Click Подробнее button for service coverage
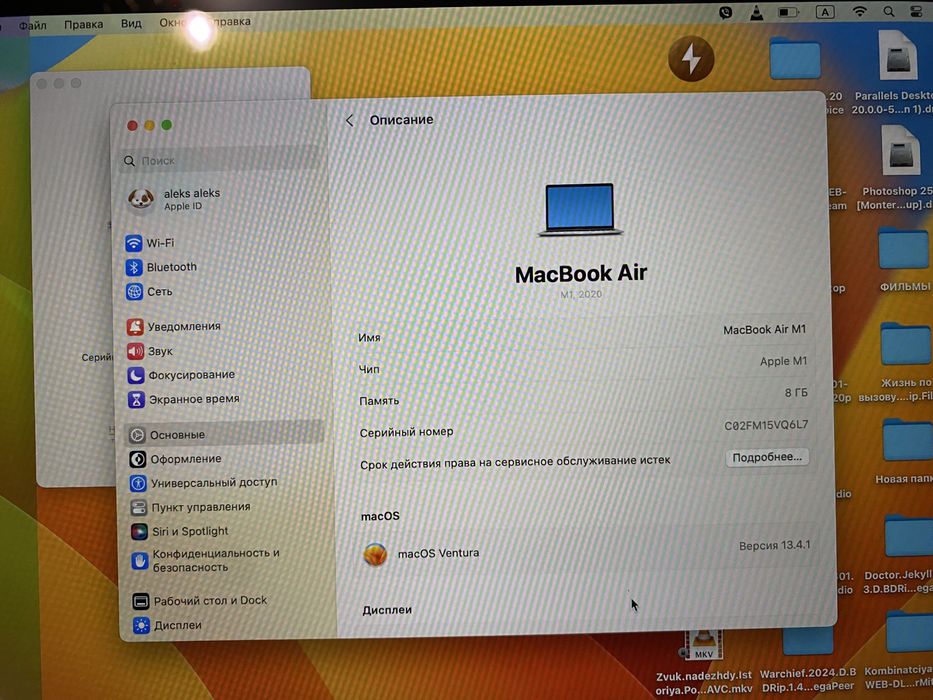Image resolution: width=933 pixels, height=700 pixels. click(x=766, y=457)
